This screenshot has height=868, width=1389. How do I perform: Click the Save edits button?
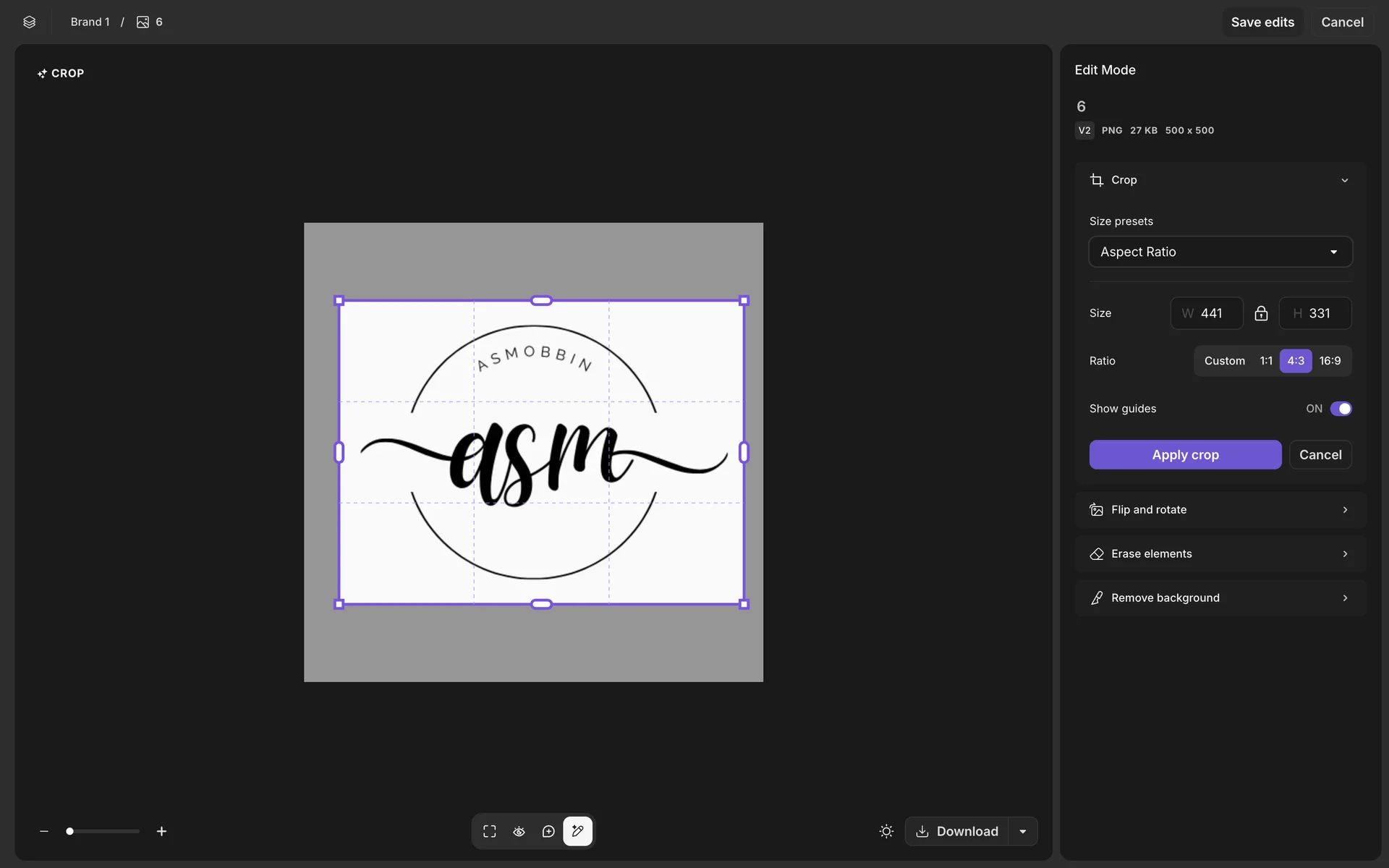coord(1262,22)
